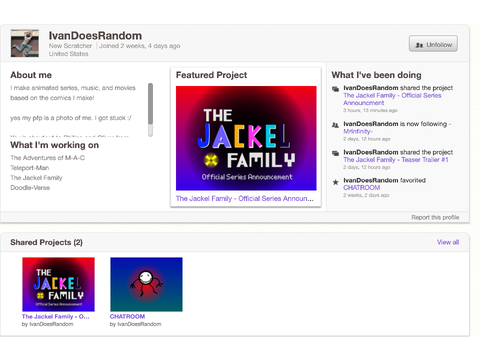Click the following icon next to -MrInfinity- activity
480x360 pixels.
pos(335,125)
